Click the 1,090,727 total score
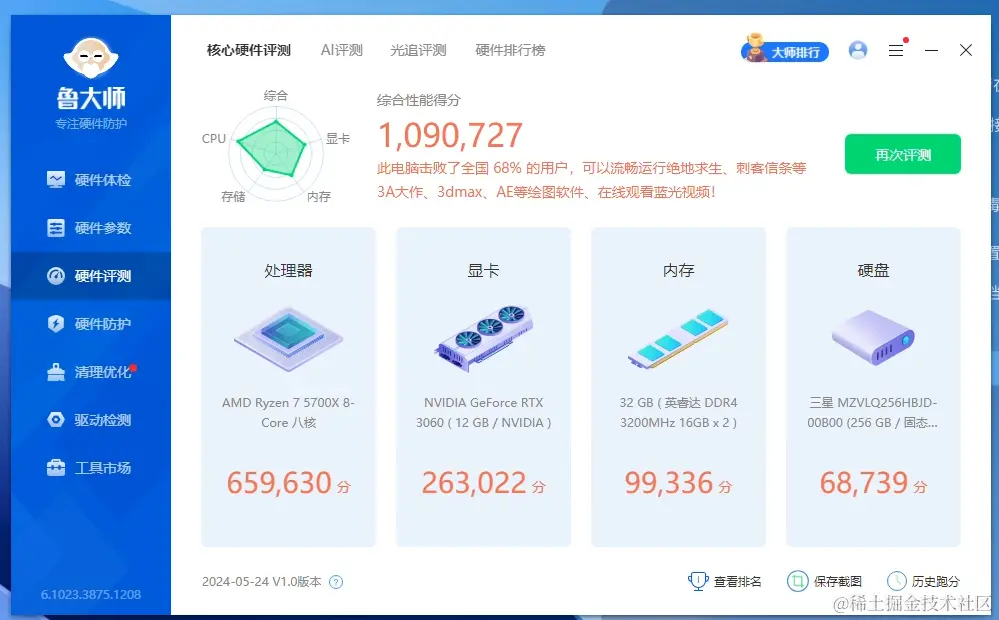 click(450, 135)
